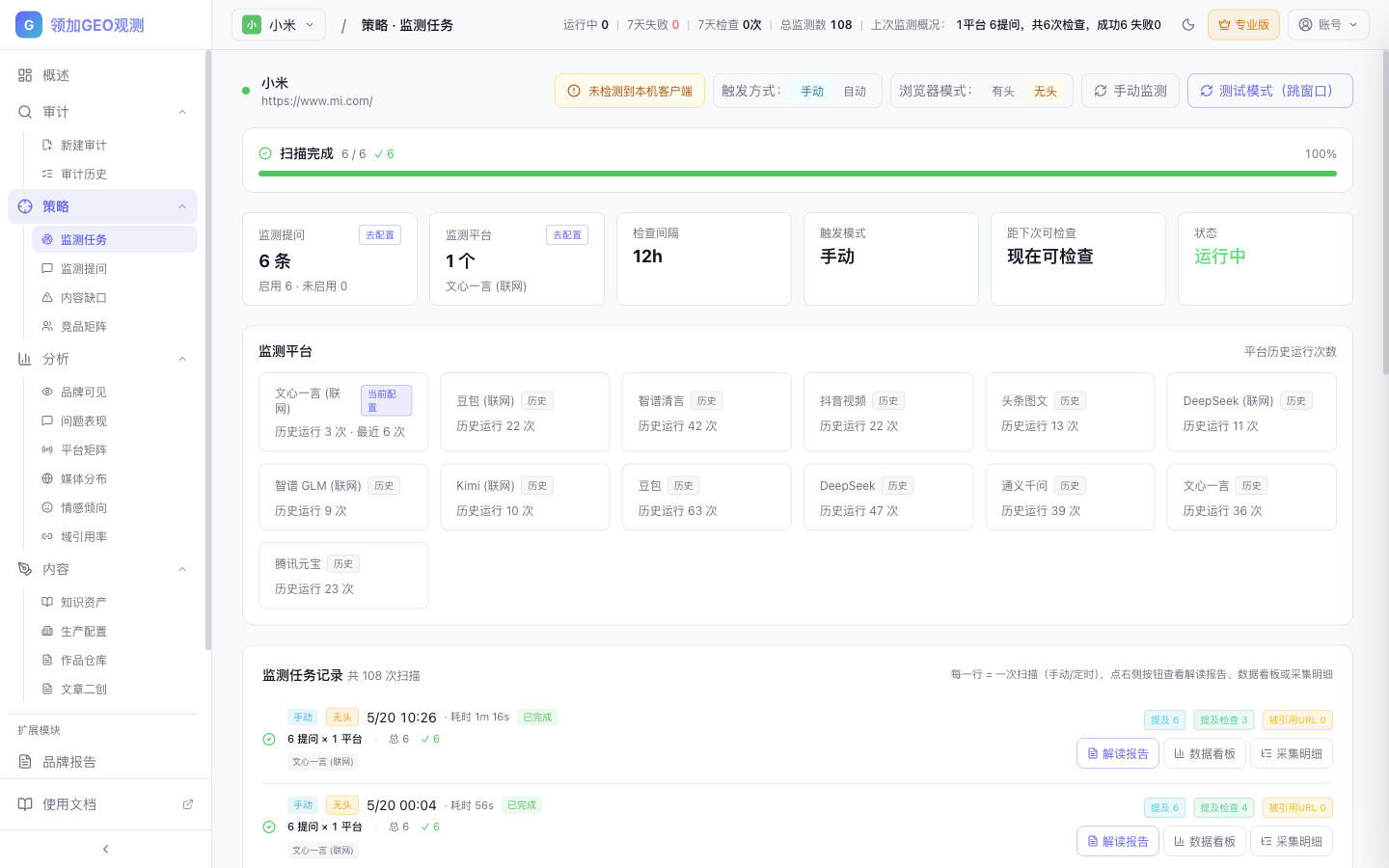Select the 豆包 (联网) platform card
This screenshot has height=868, width=1389.
(x=525, y=412)
